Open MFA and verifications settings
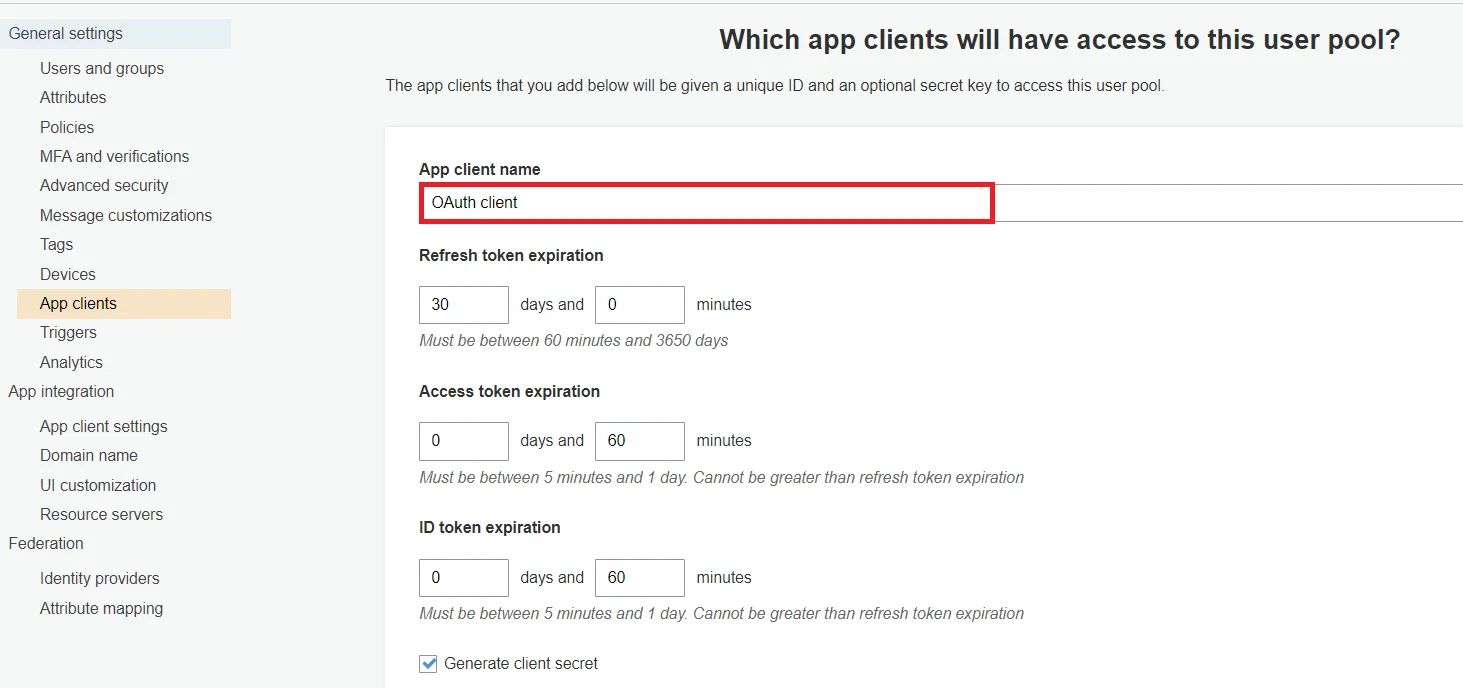Viewport: 1463px width, 688px height. point(114,157)
